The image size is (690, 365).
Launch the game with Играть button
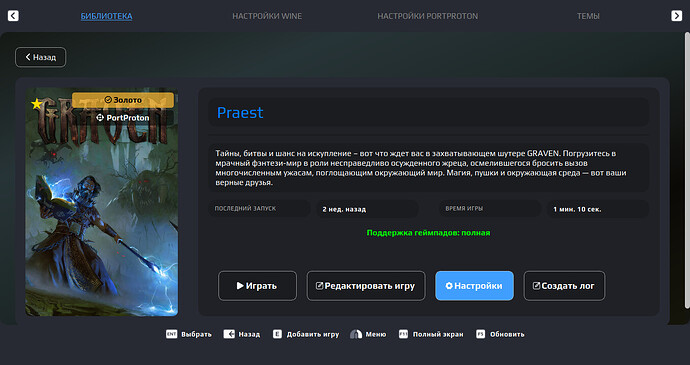click(257, 286)
